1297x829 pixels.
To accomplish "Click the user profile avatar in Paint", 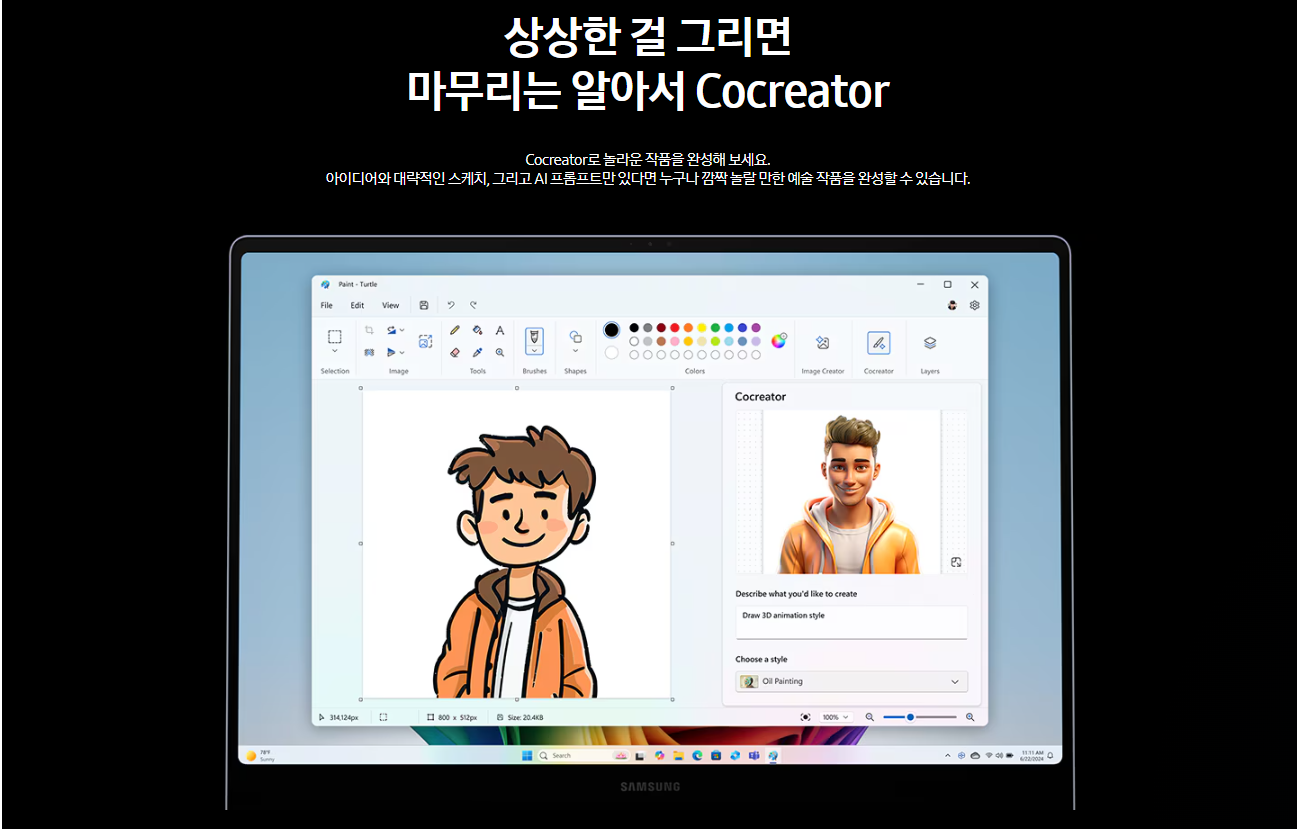I will click(952, 305).
